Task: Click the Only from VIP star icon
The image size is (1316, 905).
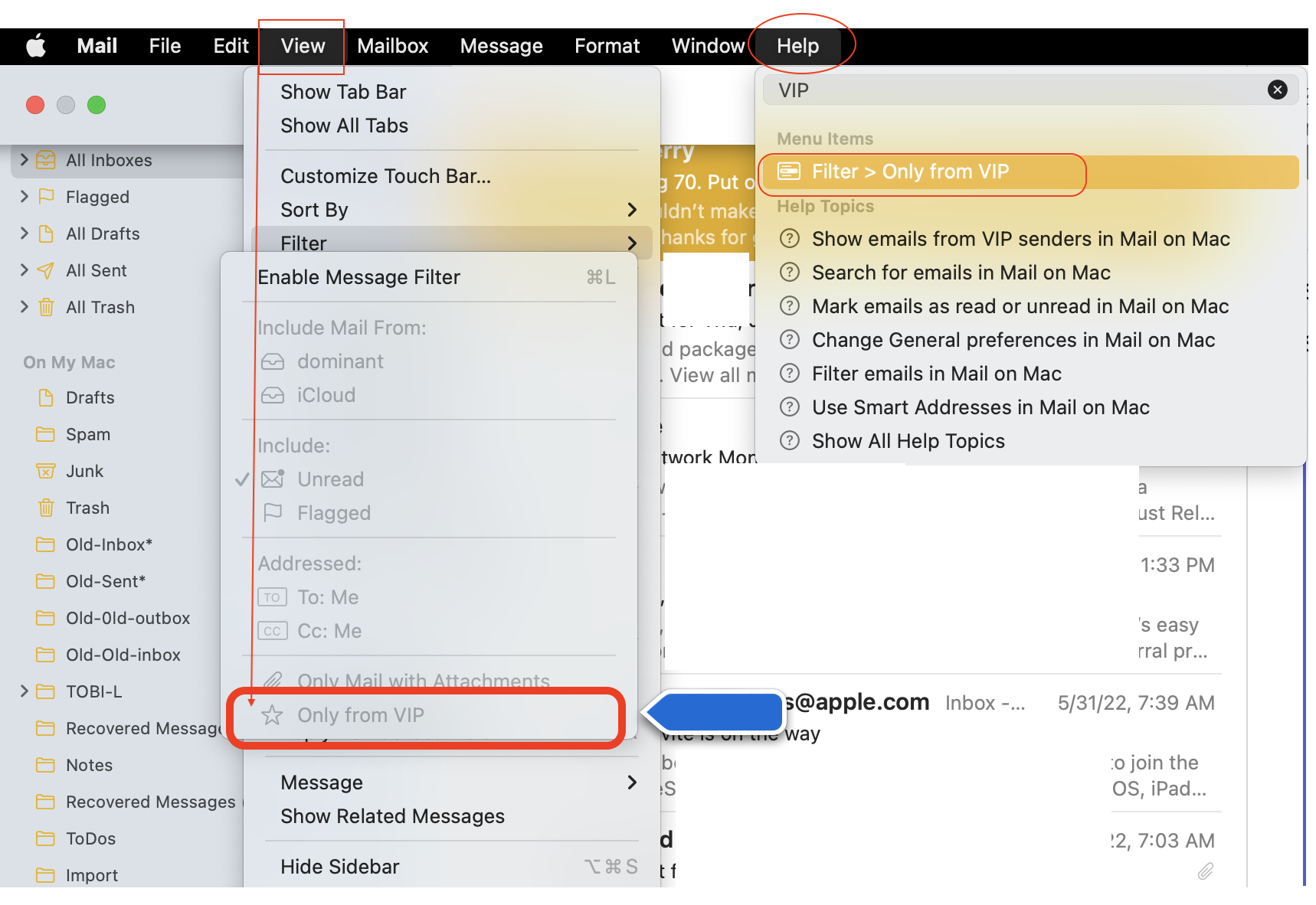Action: [272, 715]
